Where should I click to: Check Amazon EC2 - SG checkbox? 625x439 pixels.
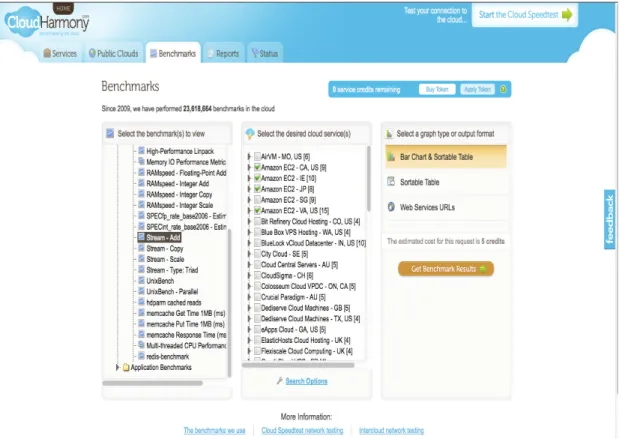pos(257,199)
